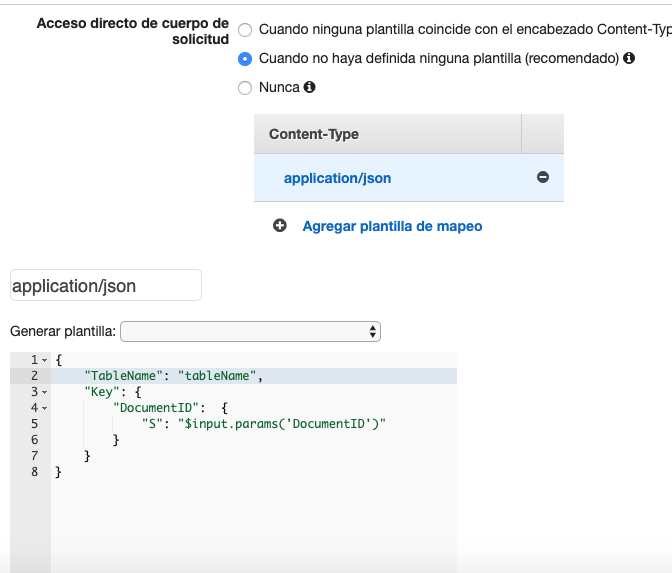
Task: Click 'Acceso directo de cuerpo de solicitud' label
Action: pos(133,31)
